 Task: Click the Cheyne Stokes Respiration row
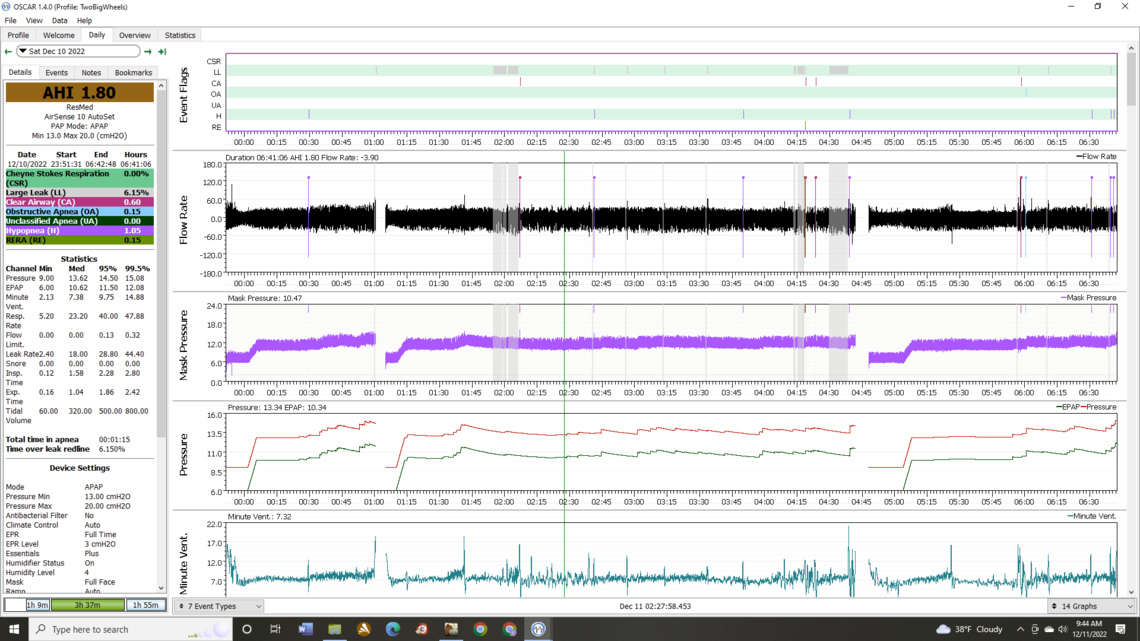[x=79, y=179]
